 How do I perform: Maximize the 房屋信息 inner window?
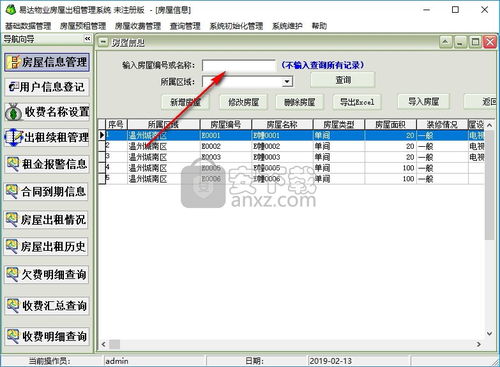[x=475, y=42]
